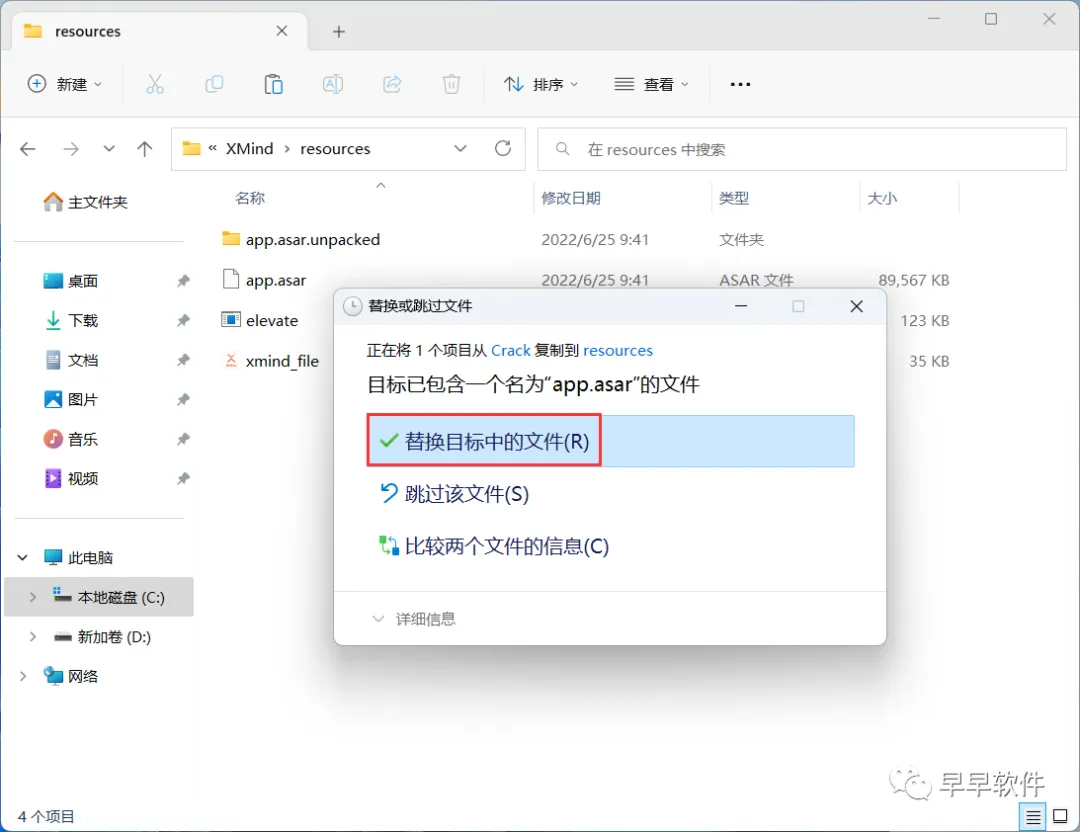Close the resources tab

pyautogui.click(x=282, y=31)
